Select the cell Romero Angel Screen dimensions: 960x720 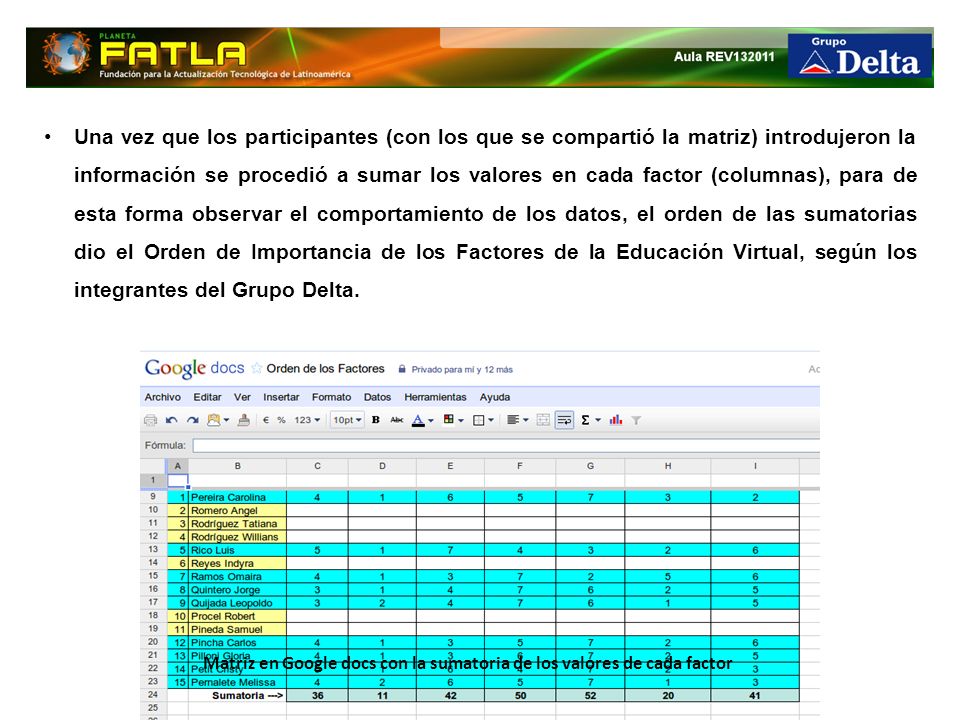(238, 511)
